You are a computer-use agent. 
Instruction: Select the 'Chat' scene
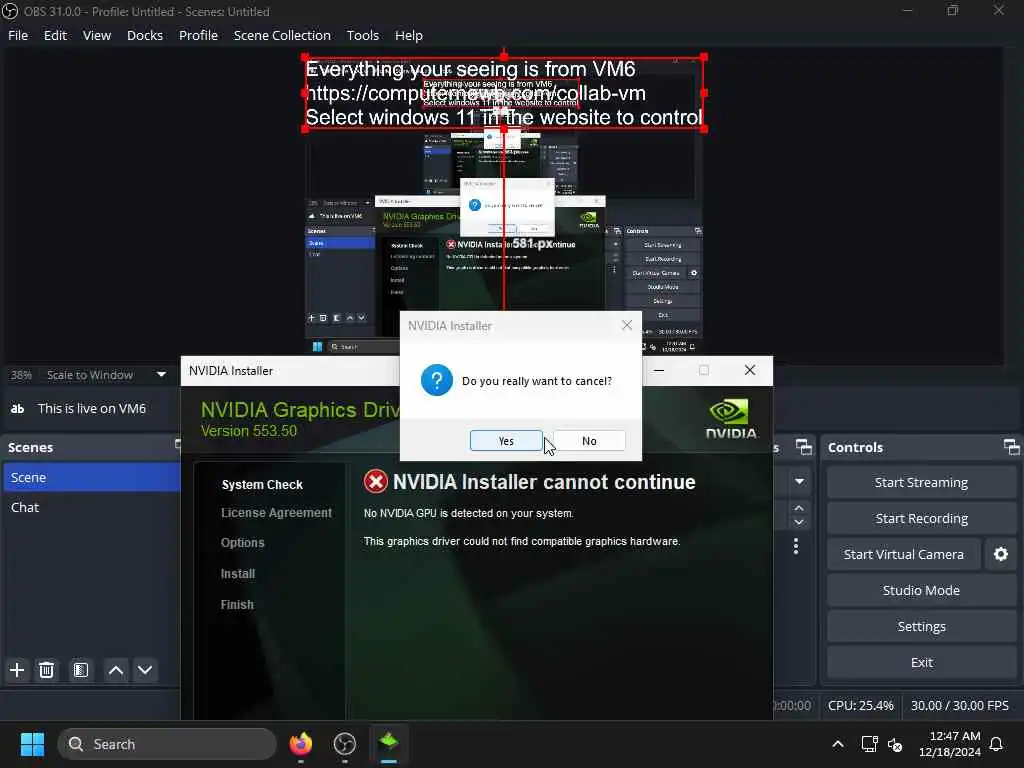click(x=92, y=507)
